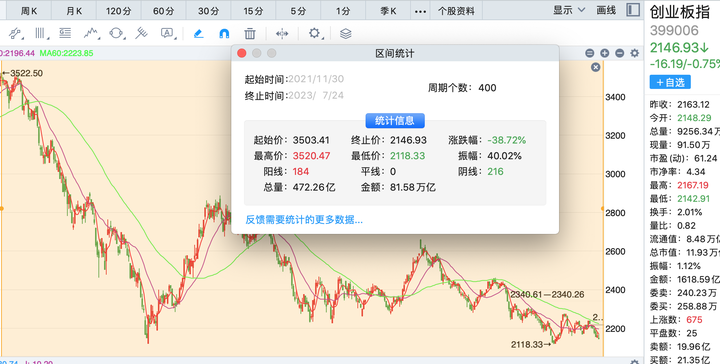Choose the wave pattern drawing tool

click(91, 33)
